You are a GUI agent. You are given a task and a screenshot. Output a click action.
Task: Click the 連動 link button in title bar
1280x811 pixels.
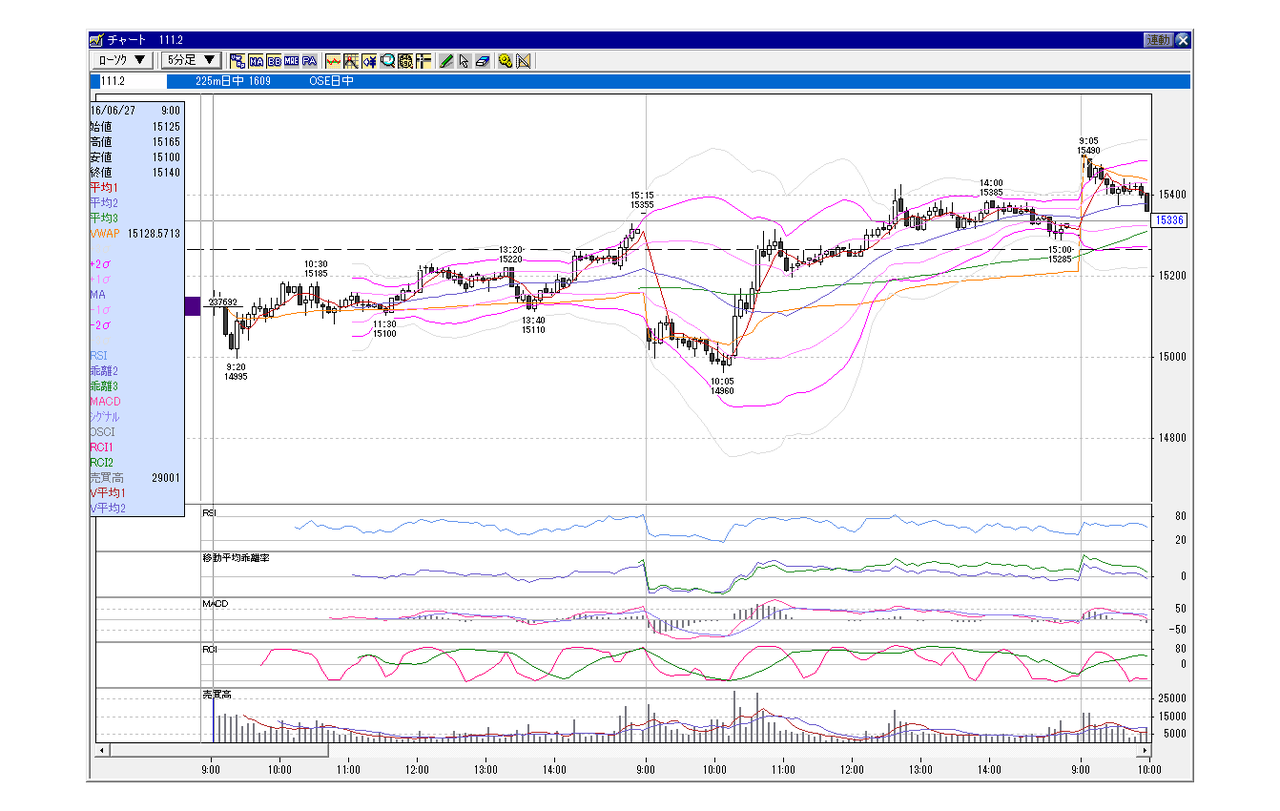coord(1158,40)
